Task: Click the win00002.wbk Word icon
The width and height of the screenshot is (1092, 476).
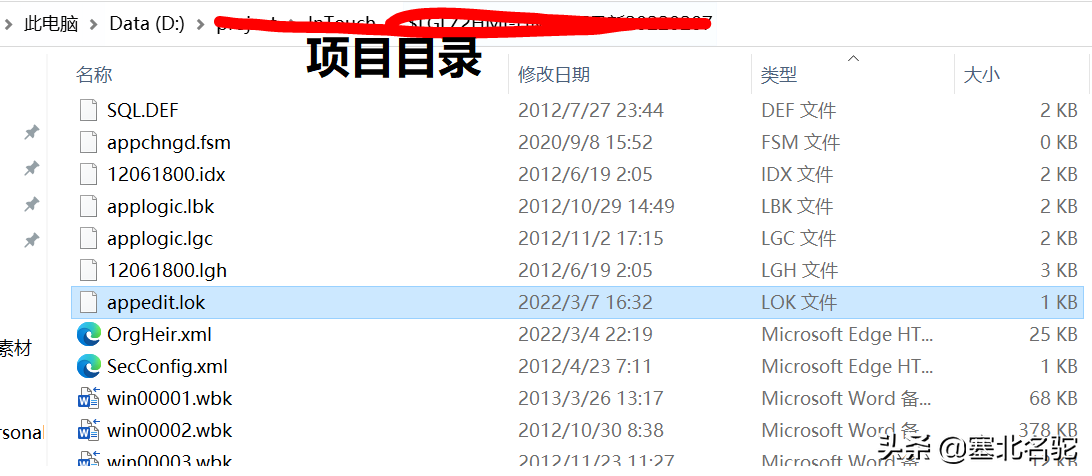Action: pos(88,431)
